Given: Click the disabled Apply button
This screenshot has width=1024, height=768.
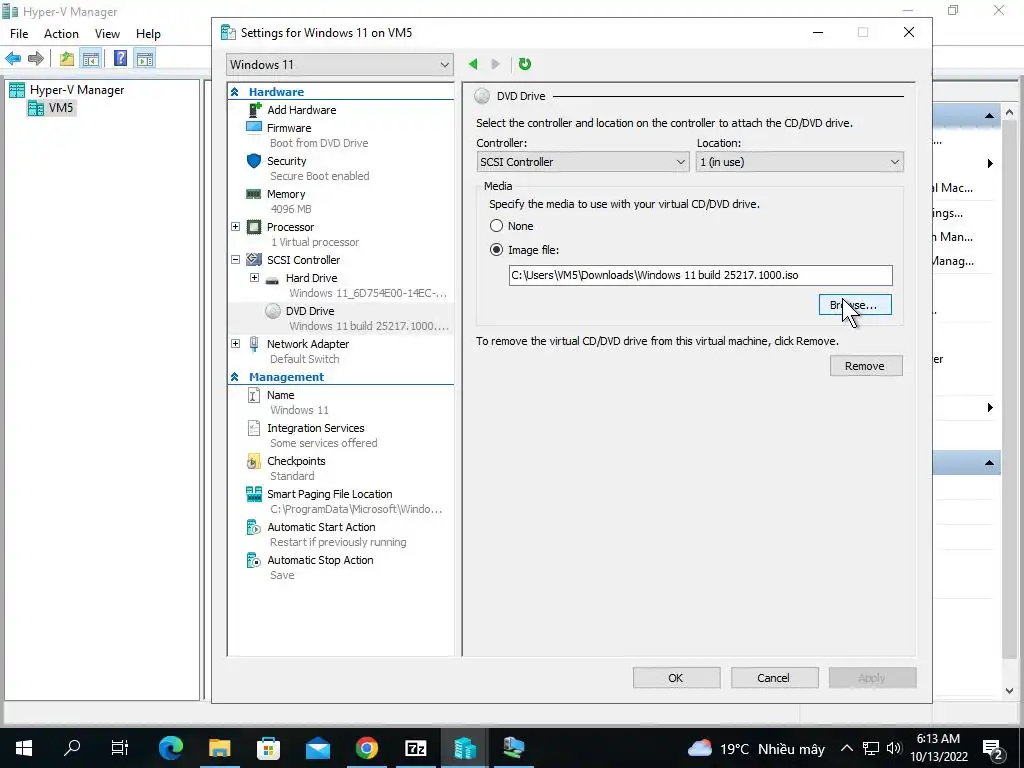Looking at the screenshot, I should point(872,678).
